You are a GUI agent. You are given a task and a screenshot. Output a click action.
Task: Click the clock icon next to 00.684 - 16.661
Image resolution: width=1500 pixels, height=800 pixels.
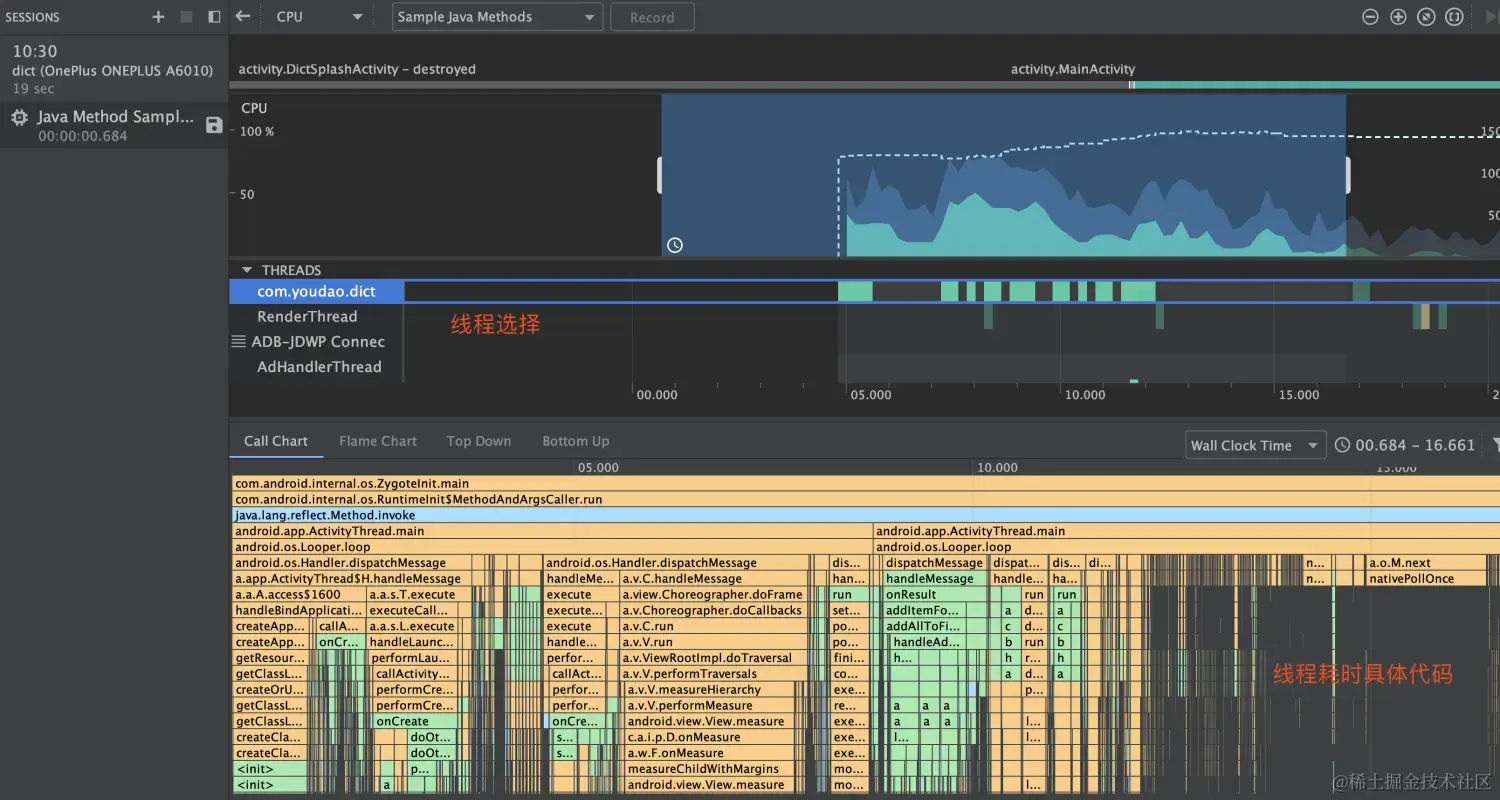[1343, 445]
